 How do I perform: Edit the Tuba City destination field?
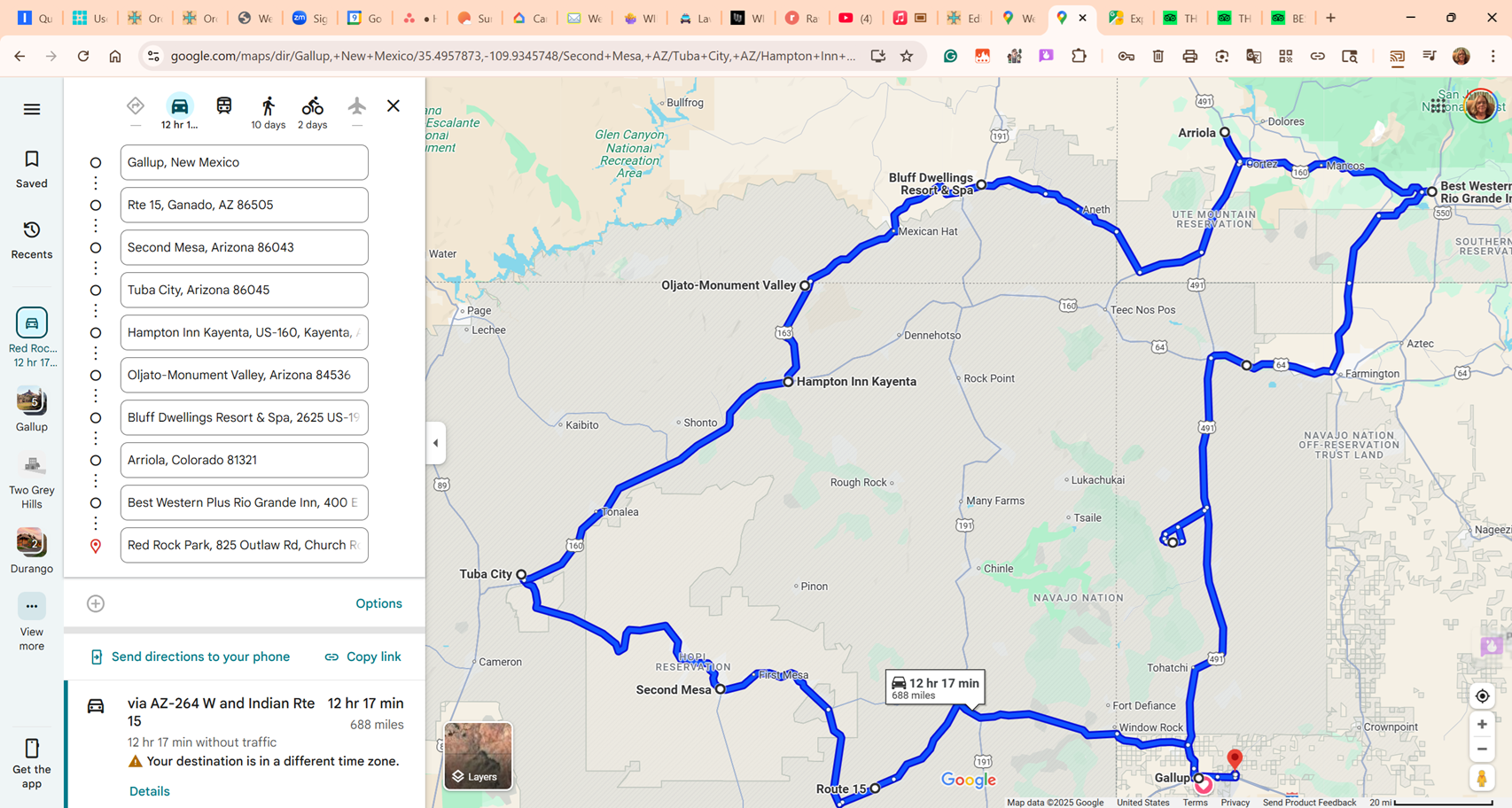pos(244,290)
